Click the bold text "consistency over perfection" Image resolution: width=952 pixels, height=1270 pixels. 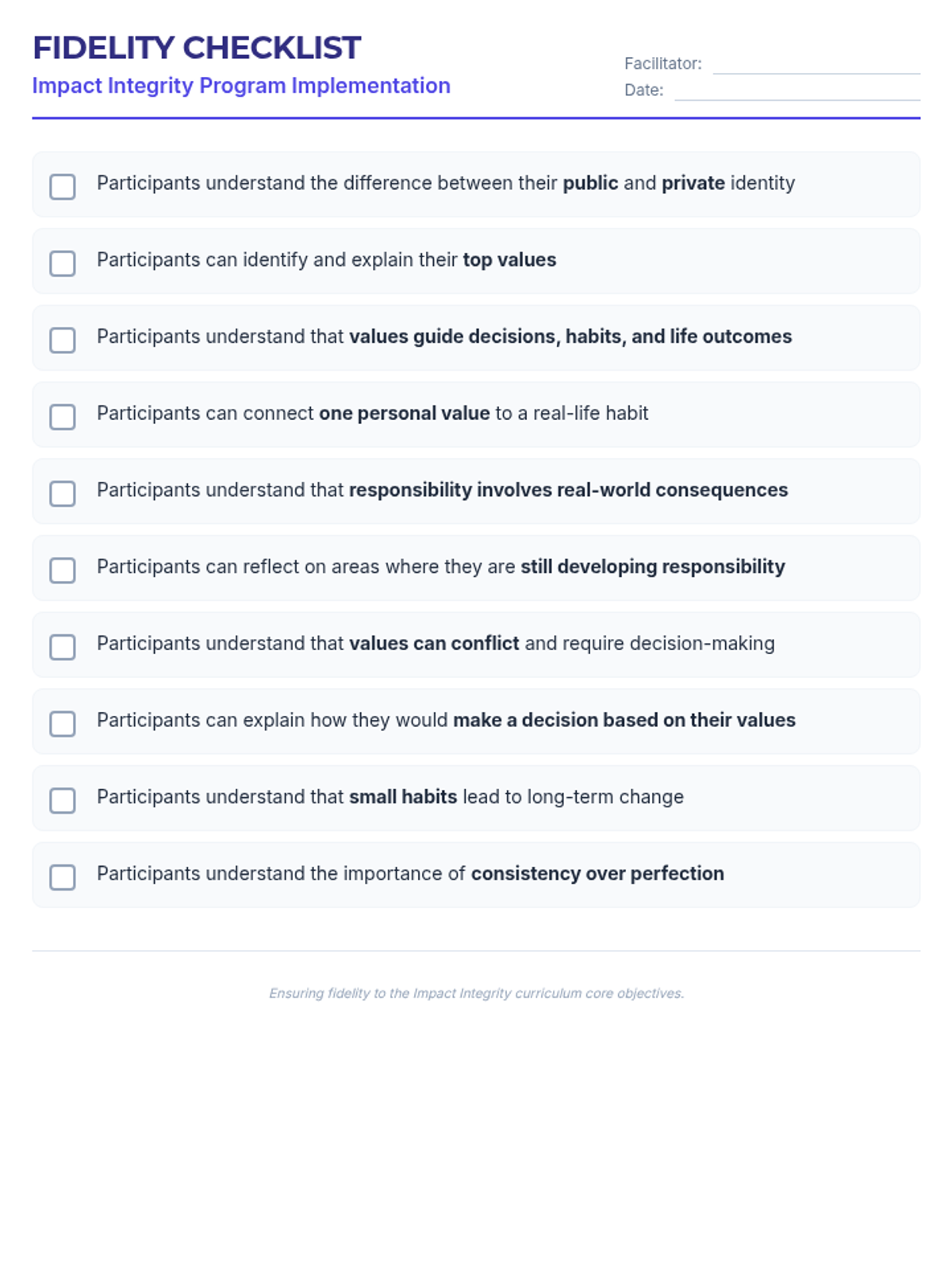597,873
